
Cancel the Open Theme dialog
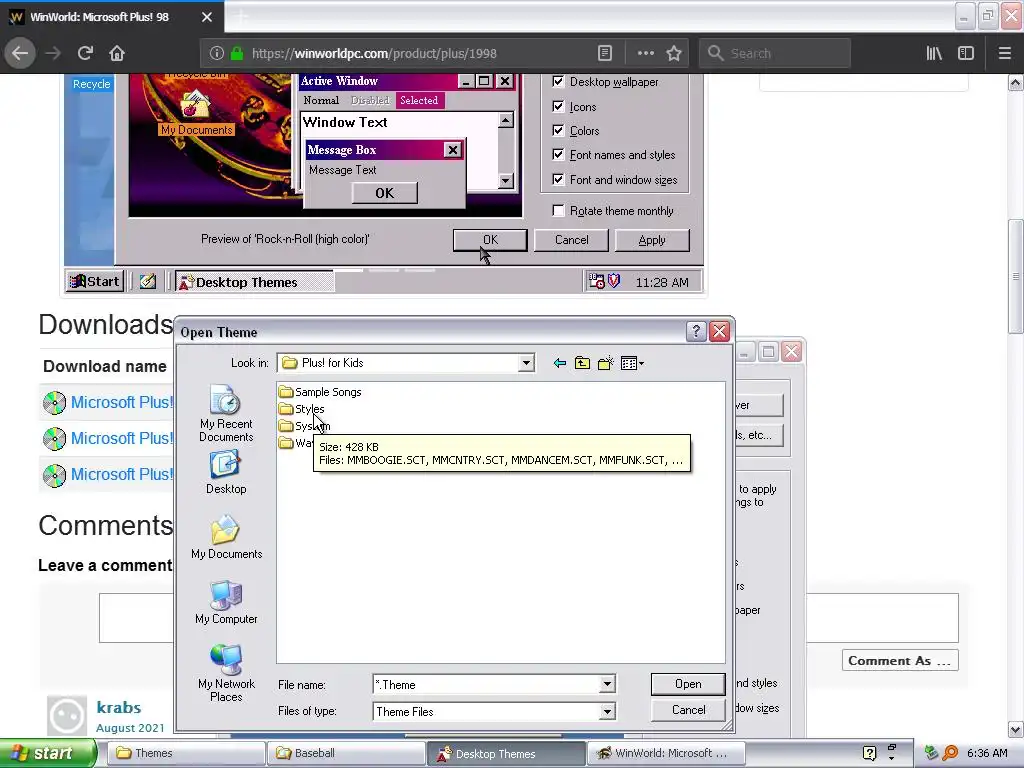point(688,710)
